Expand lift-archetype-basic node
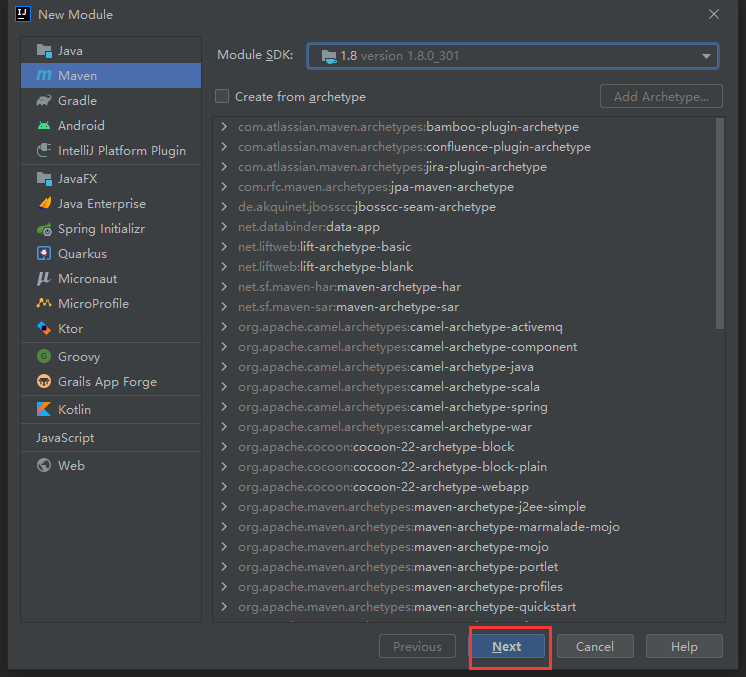 click(224, 246)
